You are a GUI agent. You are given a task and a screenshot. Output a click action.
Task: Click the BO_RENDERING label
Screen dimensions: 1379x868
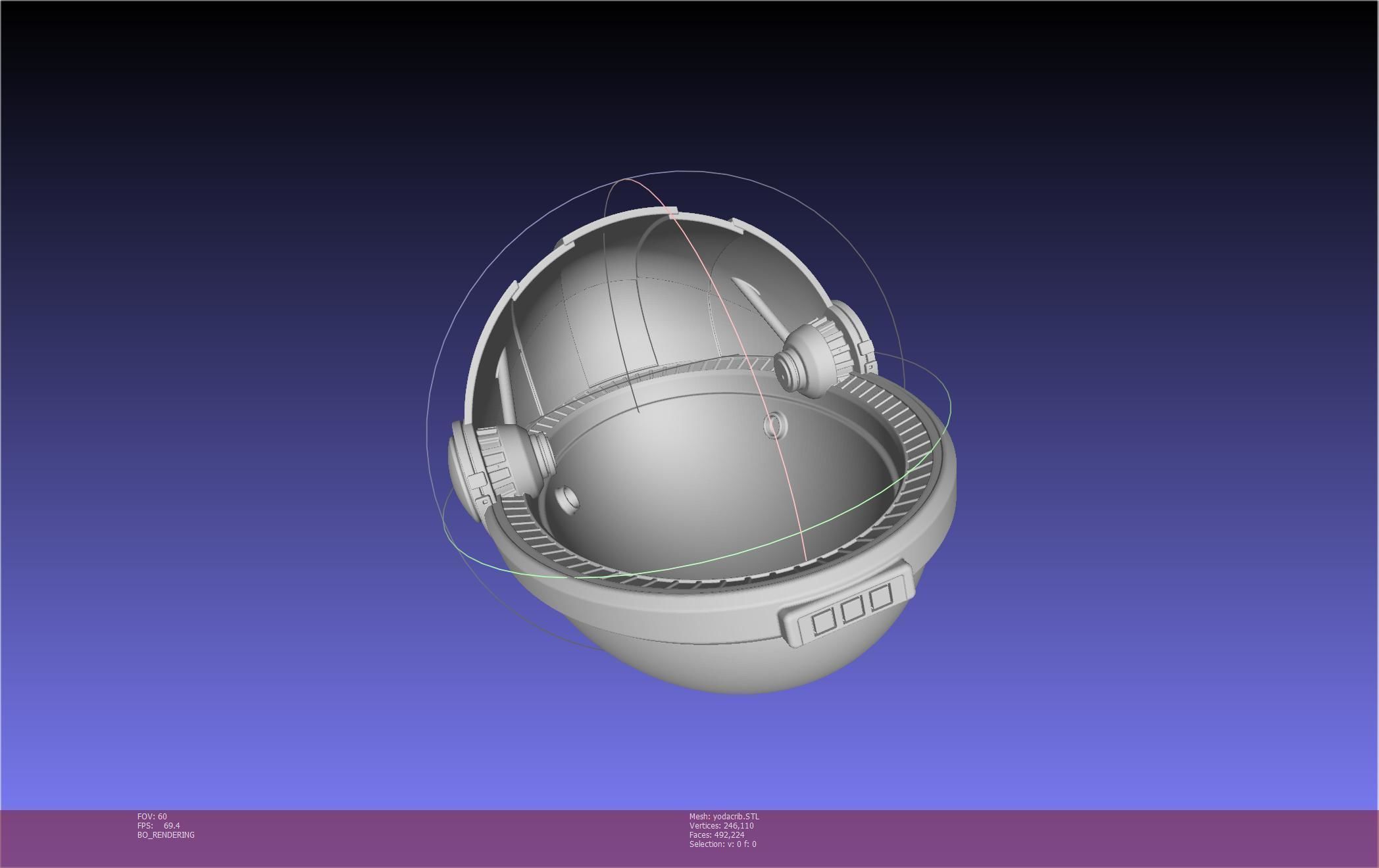166,835
